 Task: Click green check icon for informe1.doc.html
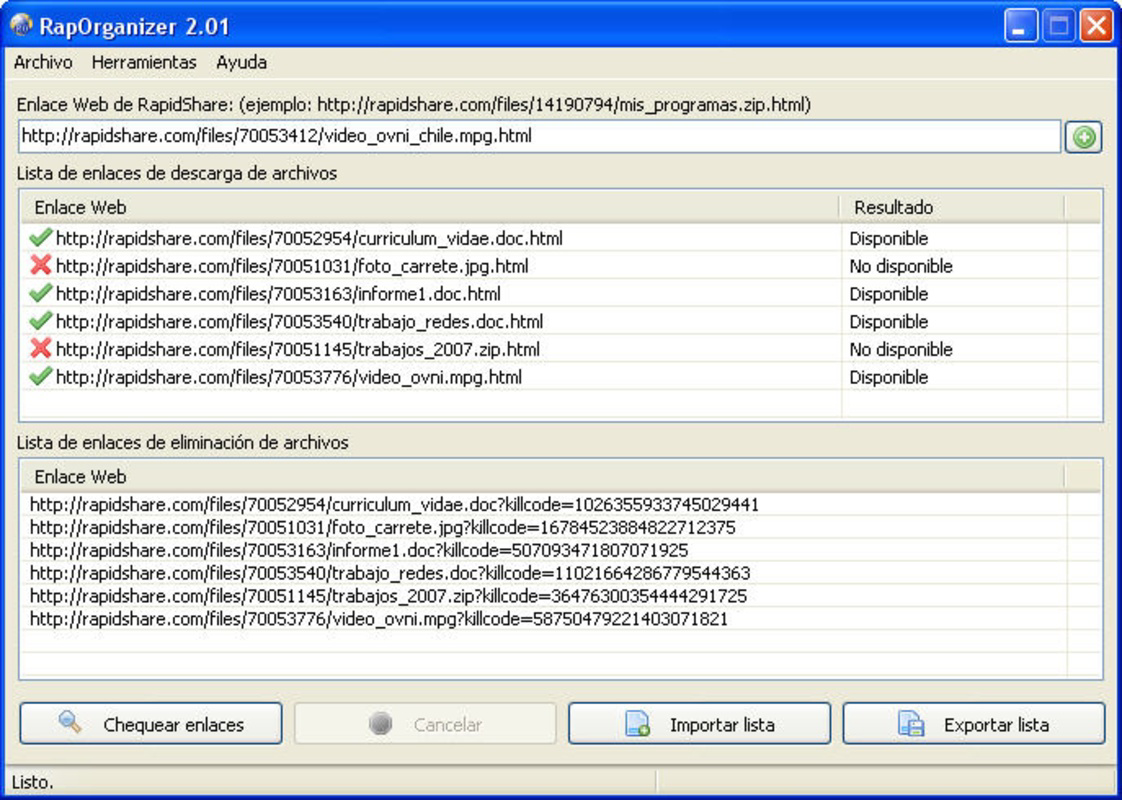(41, 293)
